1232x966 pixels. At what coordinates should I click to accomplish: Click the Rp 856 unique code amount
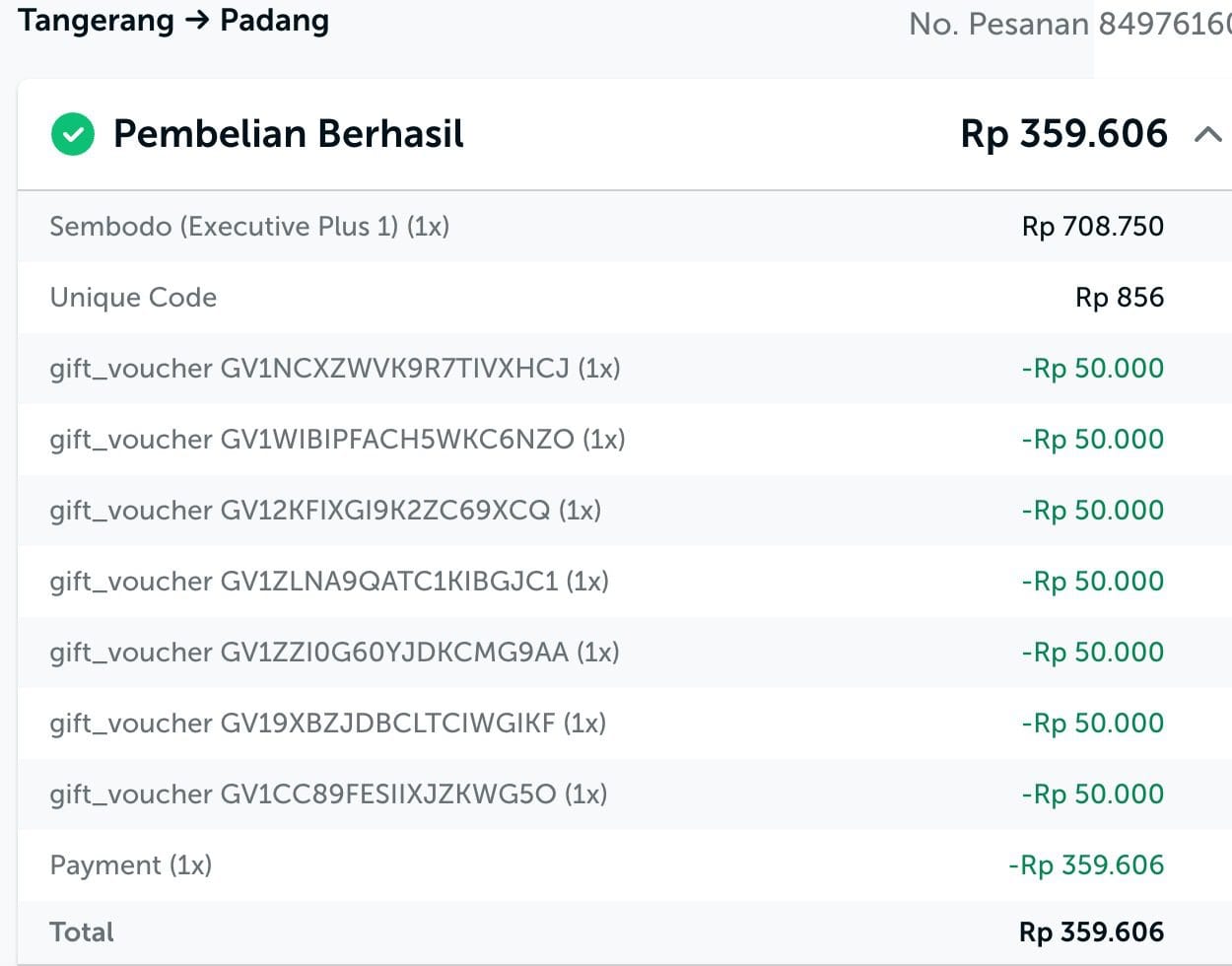(x=1119, y=298)
